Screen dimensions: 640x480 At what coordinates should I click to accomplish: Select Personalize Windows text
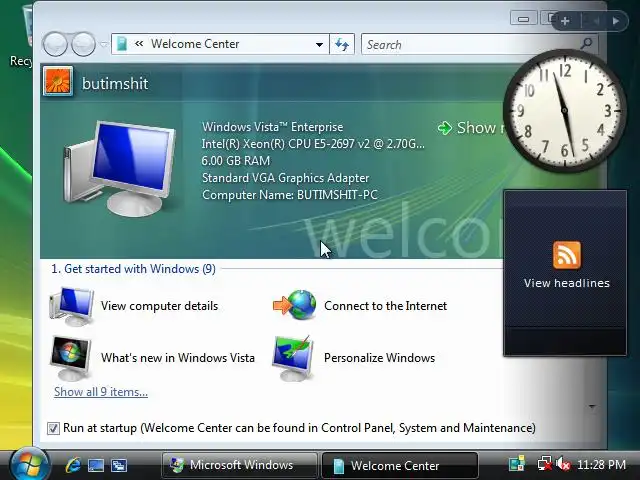(379, 358)
